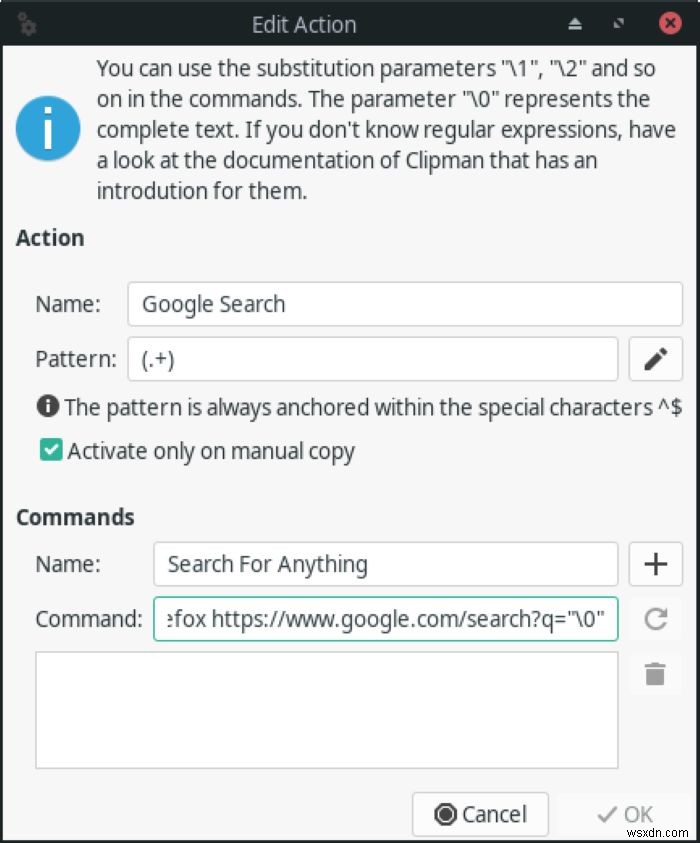Viewport: 700px width, 843px height.
Task: Open the window menu via the gear icon
Action: 27,24
